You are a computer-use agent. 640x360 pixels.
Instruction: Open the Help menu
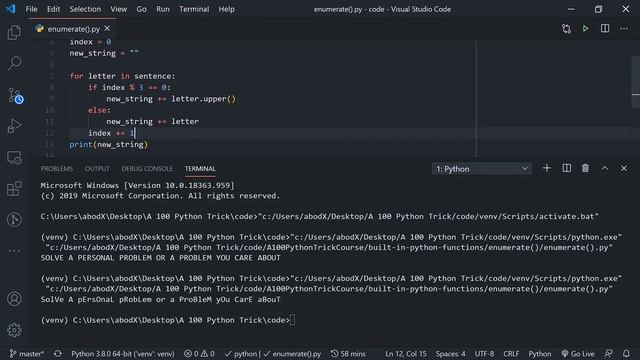(x=226, y=9)
